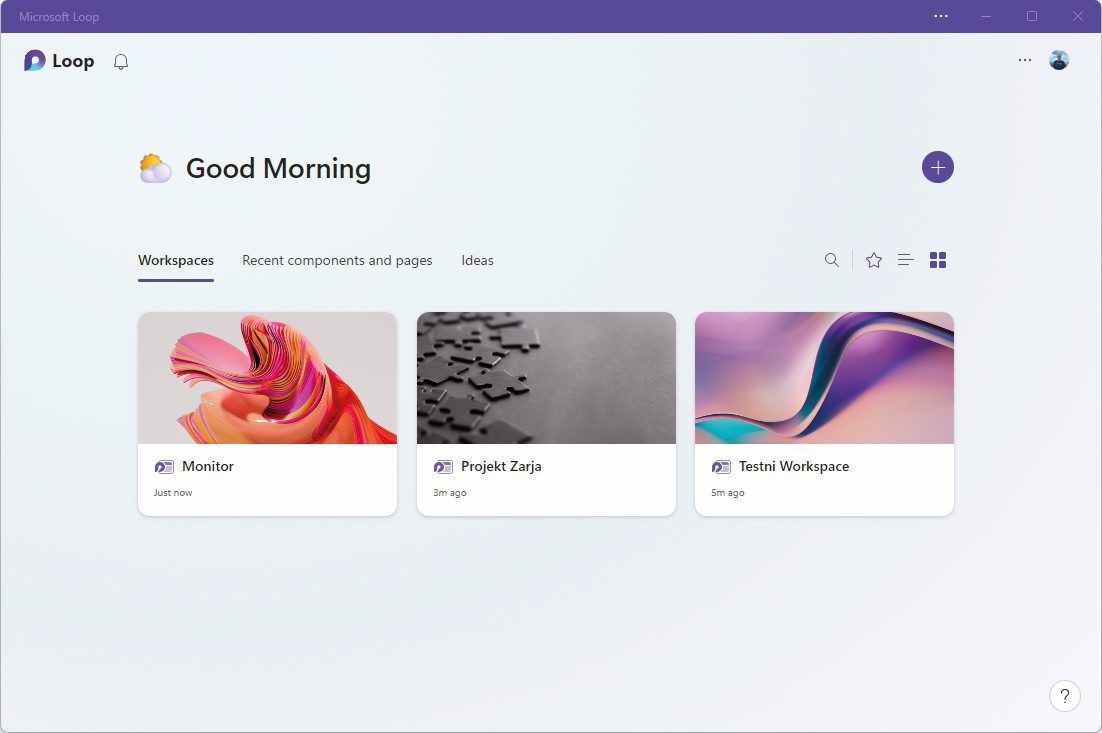Search workspaces with magnifier icon
The height and width of the screenshot is (733, 1102).
click(x=831, y=260)
